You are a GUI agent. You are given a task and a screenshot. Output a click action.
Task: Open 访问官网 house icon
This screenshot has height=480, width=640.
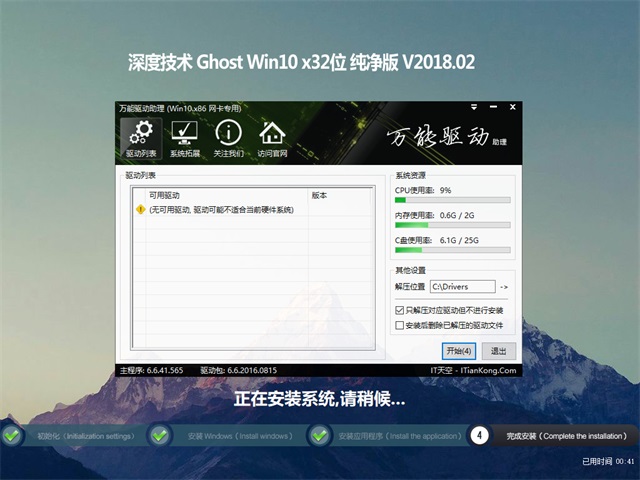(272, 134)
